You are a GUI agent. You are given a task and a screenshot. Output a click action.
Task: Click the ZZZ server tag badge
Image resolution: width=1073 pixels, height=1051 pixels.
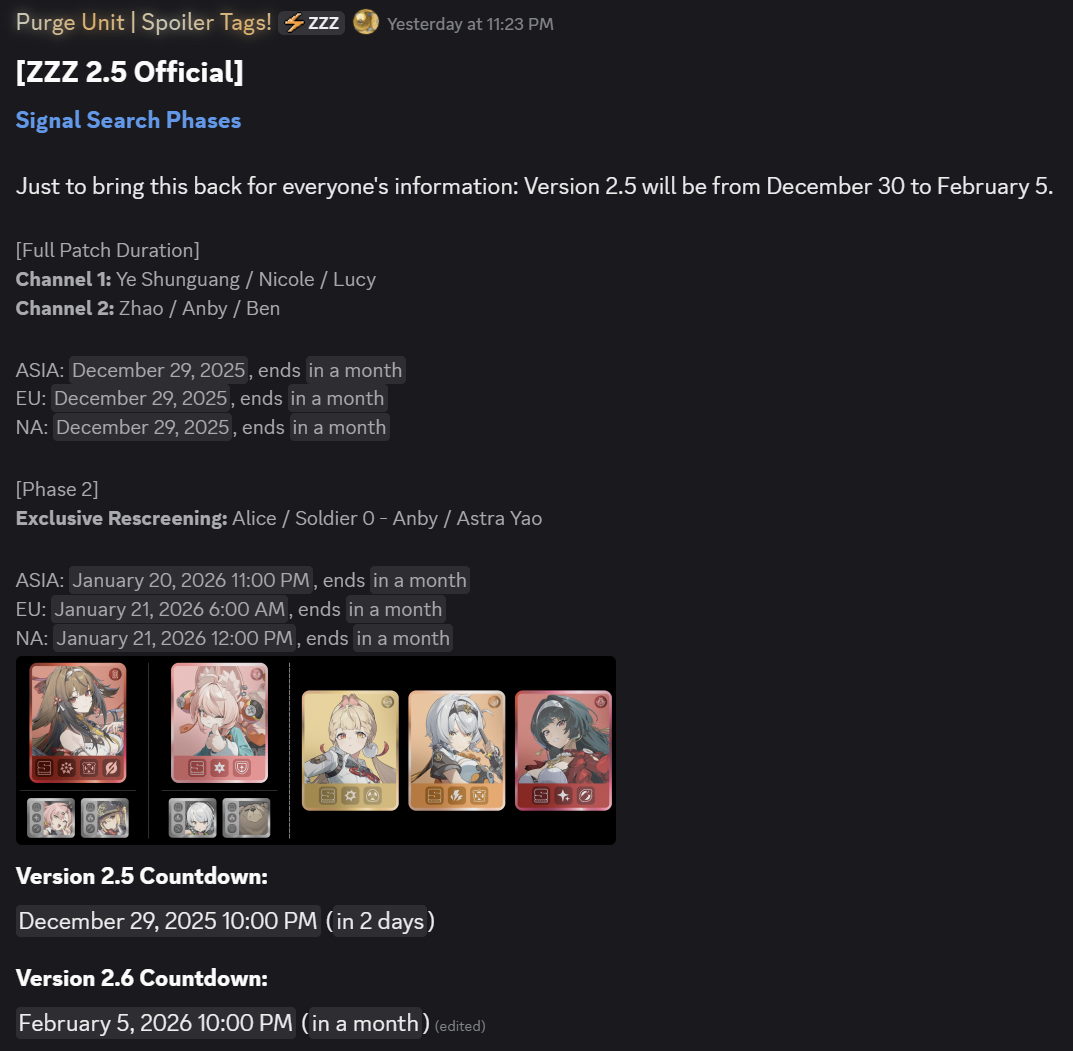(x=311, y=23)
